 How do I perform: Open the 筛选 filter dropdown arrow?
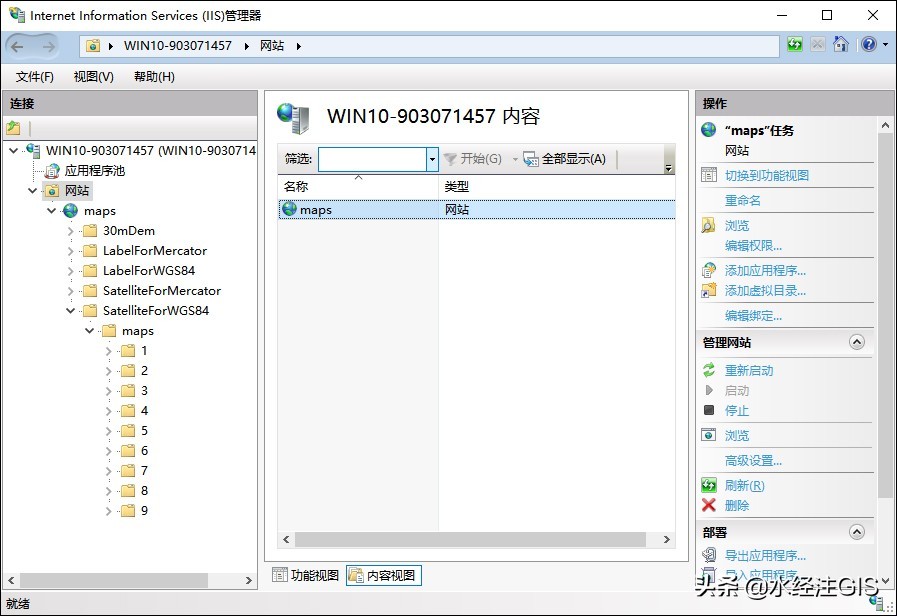point(432,159)
